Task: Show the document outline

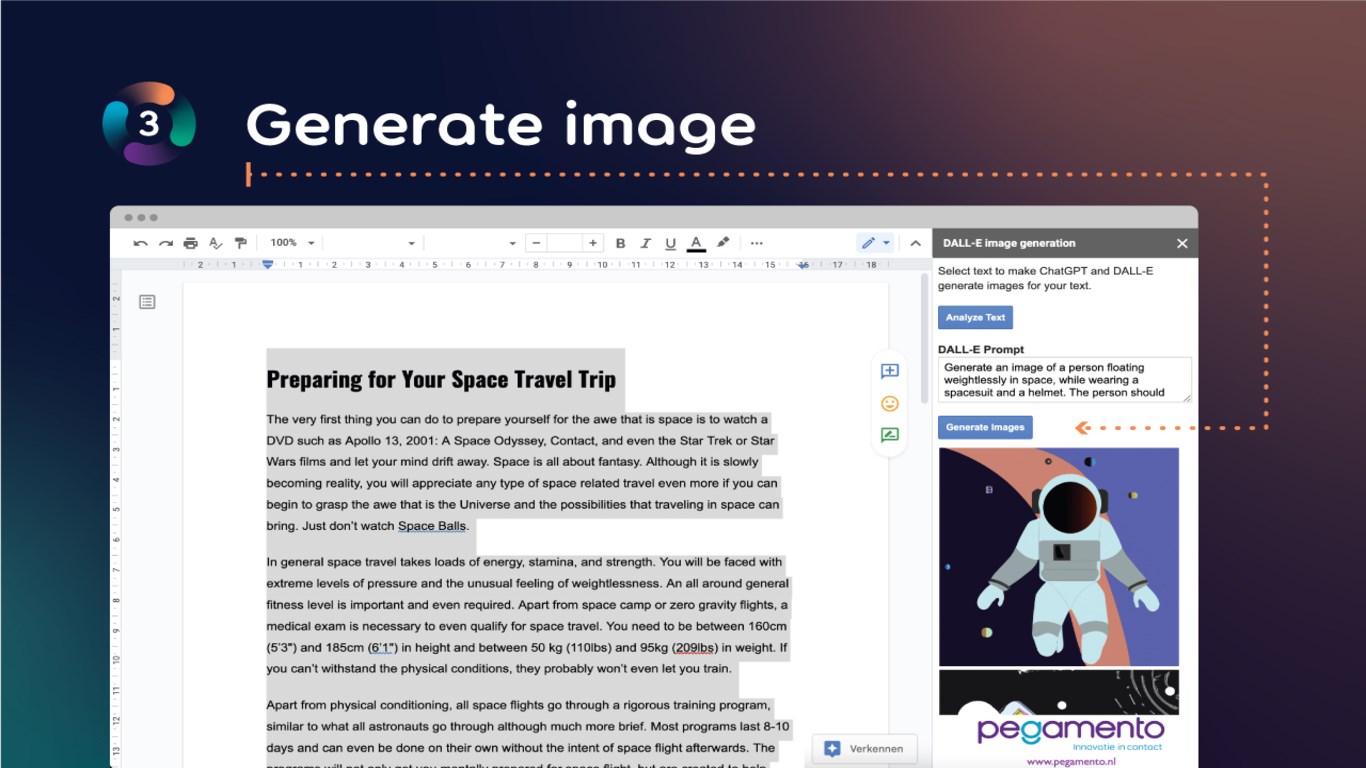Action: point(147,301)
